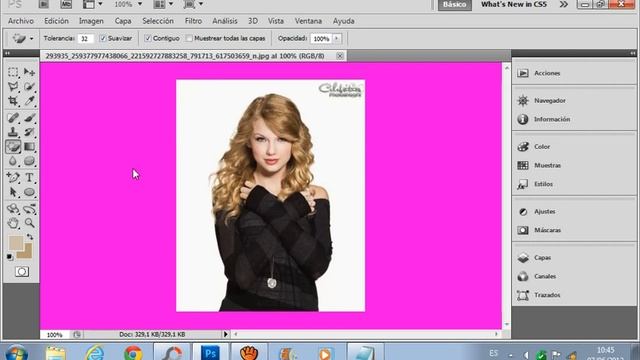Select the Sponge/Dodge tool
The width and height of the screenshot is (640, 360).
click(x=29, y=161)
